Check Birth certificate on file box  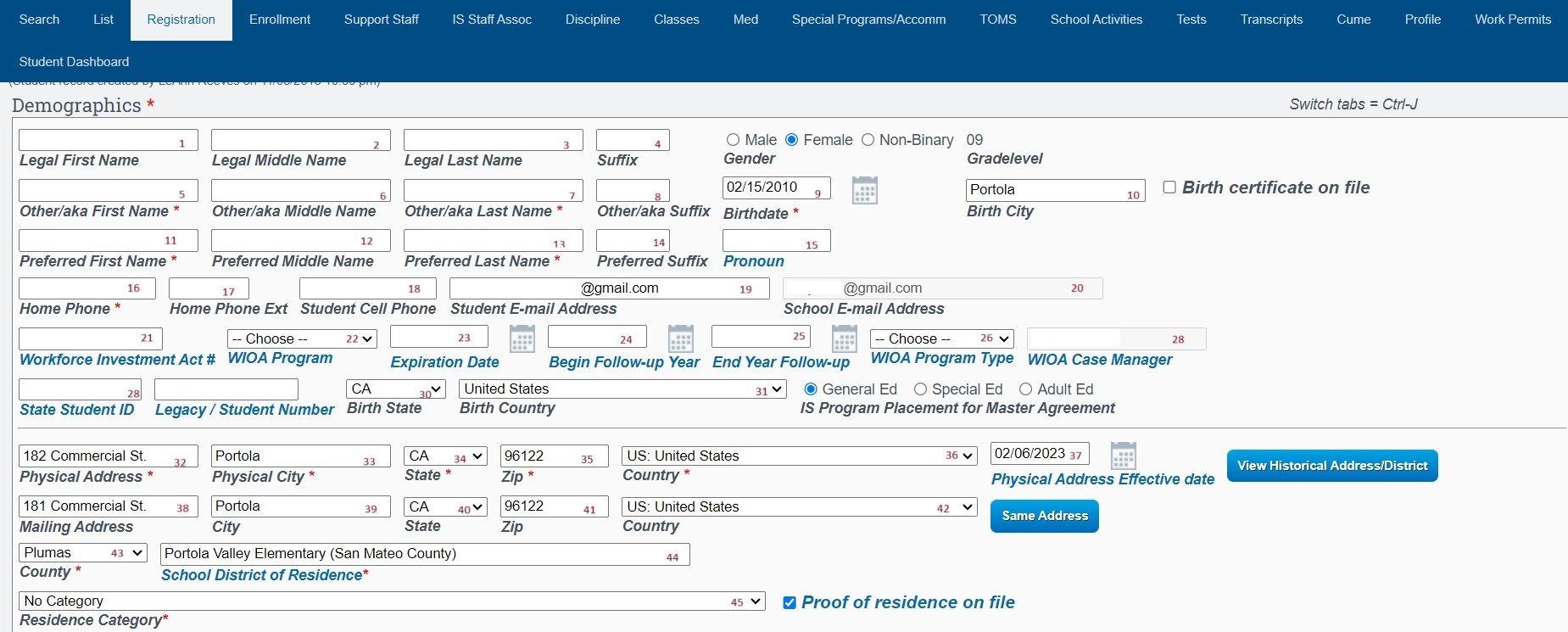coord(1169,187)
